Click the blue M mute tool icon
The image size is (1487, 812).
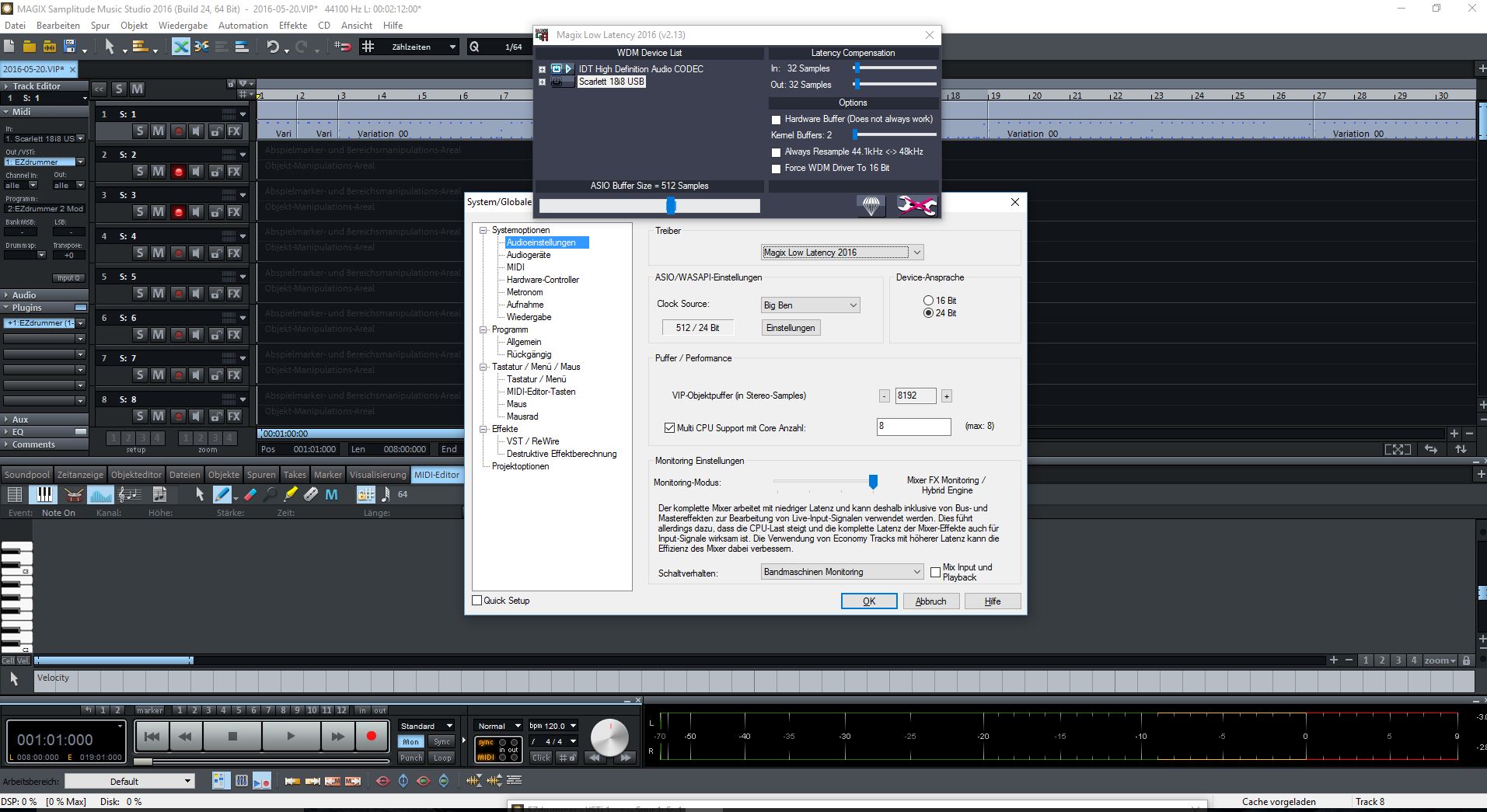coord(331,494)
